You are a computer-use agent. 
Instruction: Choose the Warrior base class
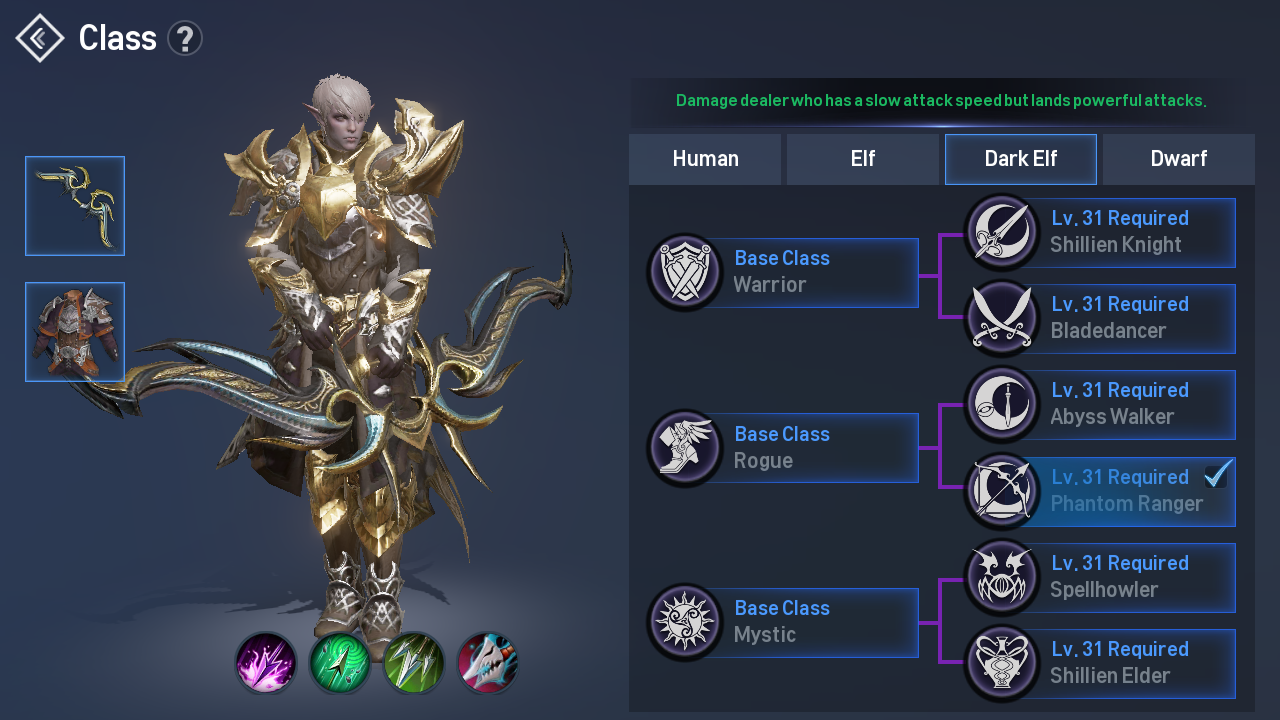pyautogui.click(x=783, y=272)
